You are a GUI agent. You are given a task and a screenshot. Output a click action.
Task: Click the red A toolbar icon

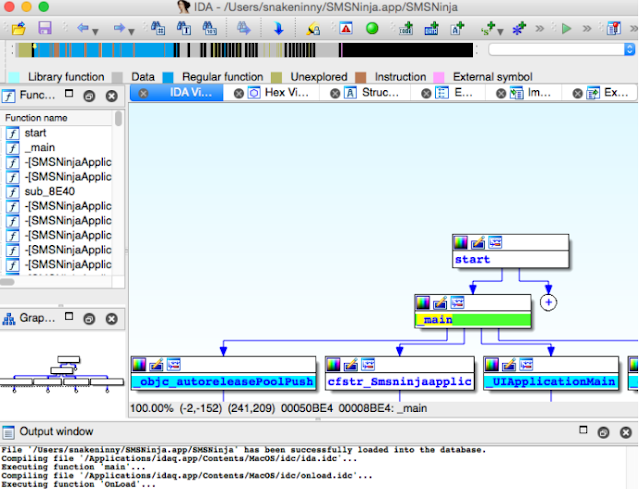[x=346, y=28]
